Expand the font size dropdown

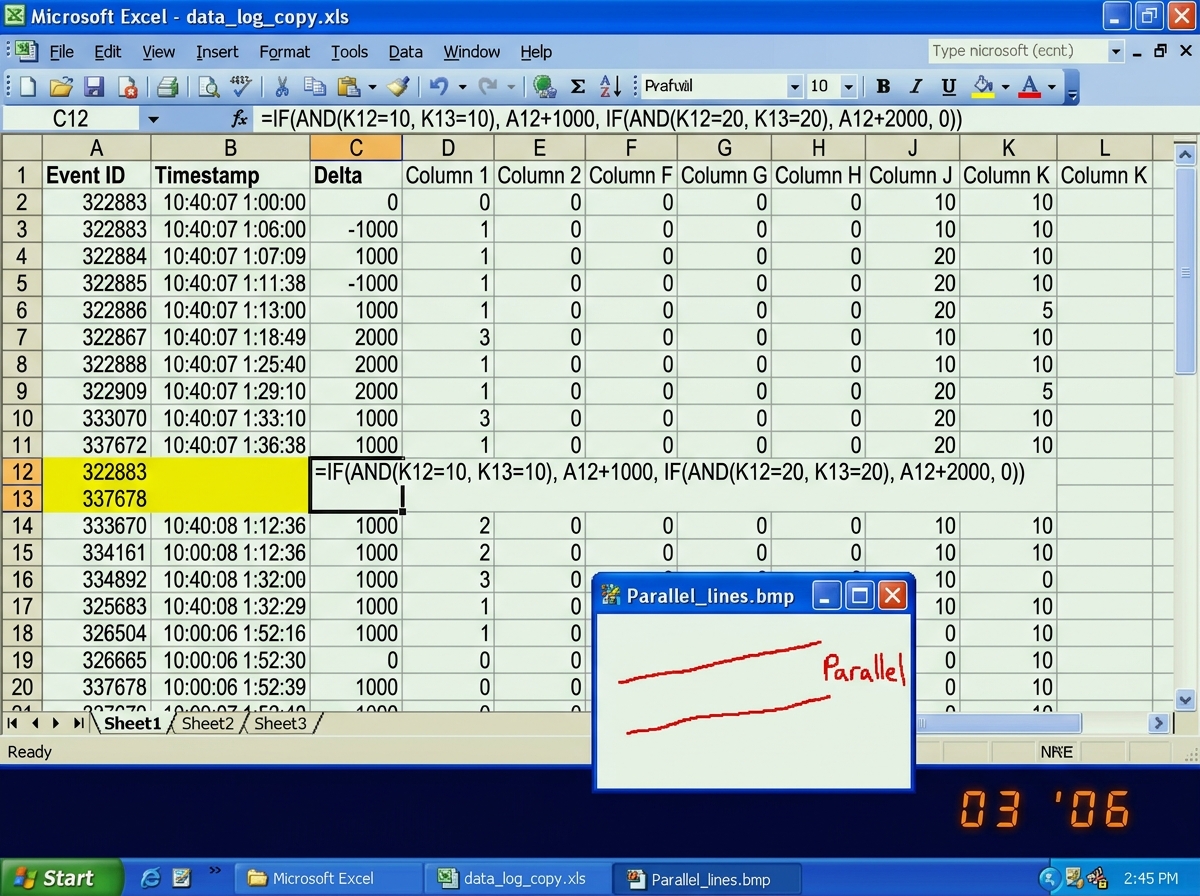click(x=848, y=86)
